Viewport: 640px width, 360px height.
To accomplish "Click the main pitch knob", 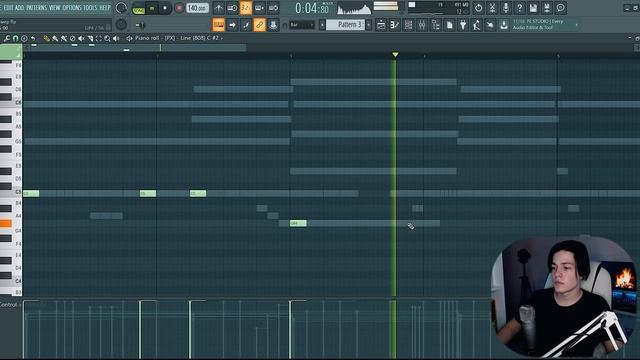I will pos(121,24).
